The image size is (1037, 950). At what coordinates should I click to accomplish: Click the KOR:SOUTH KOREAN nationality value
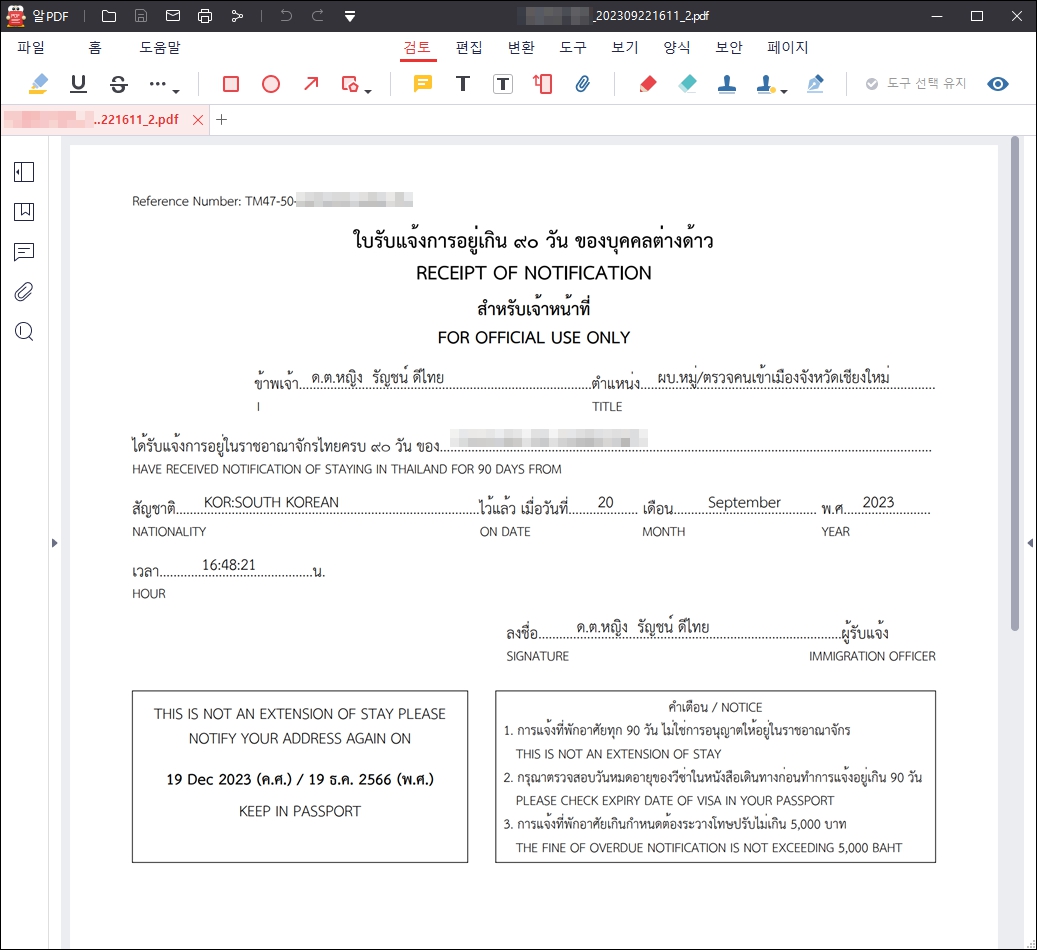pos(271,502)
